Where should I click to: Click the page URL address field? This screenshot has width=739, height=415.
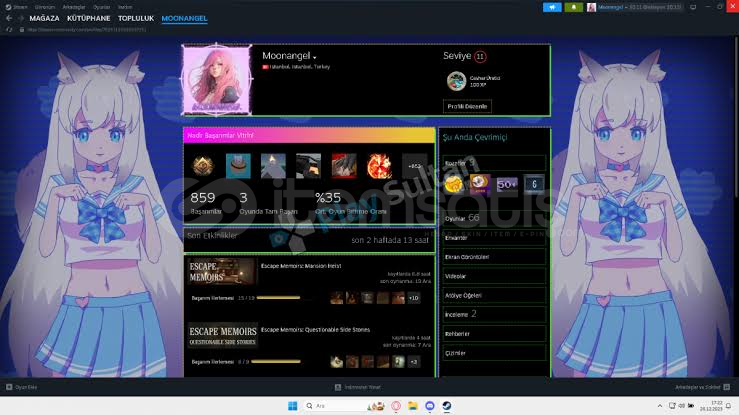86,29
